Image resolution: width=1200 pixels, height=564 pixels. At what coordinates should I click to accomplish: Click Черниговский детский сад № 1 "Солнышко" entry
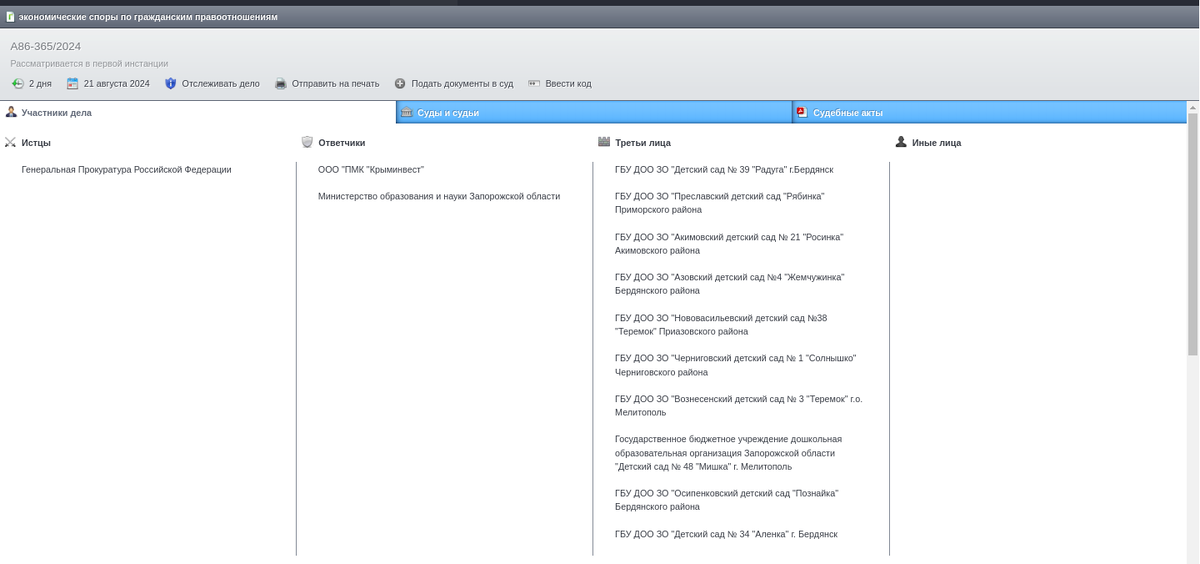pos(735,365)
